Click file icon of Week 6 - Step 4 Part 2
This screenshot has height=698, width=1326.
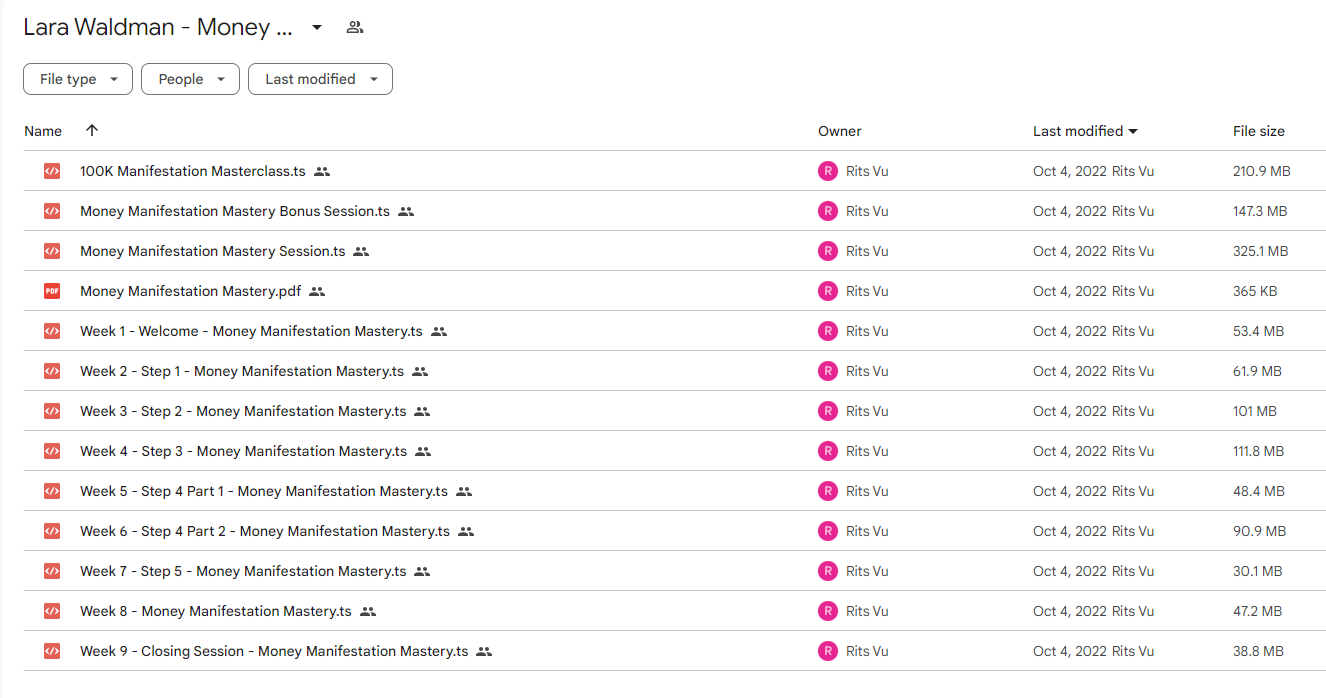coord(52,531)
